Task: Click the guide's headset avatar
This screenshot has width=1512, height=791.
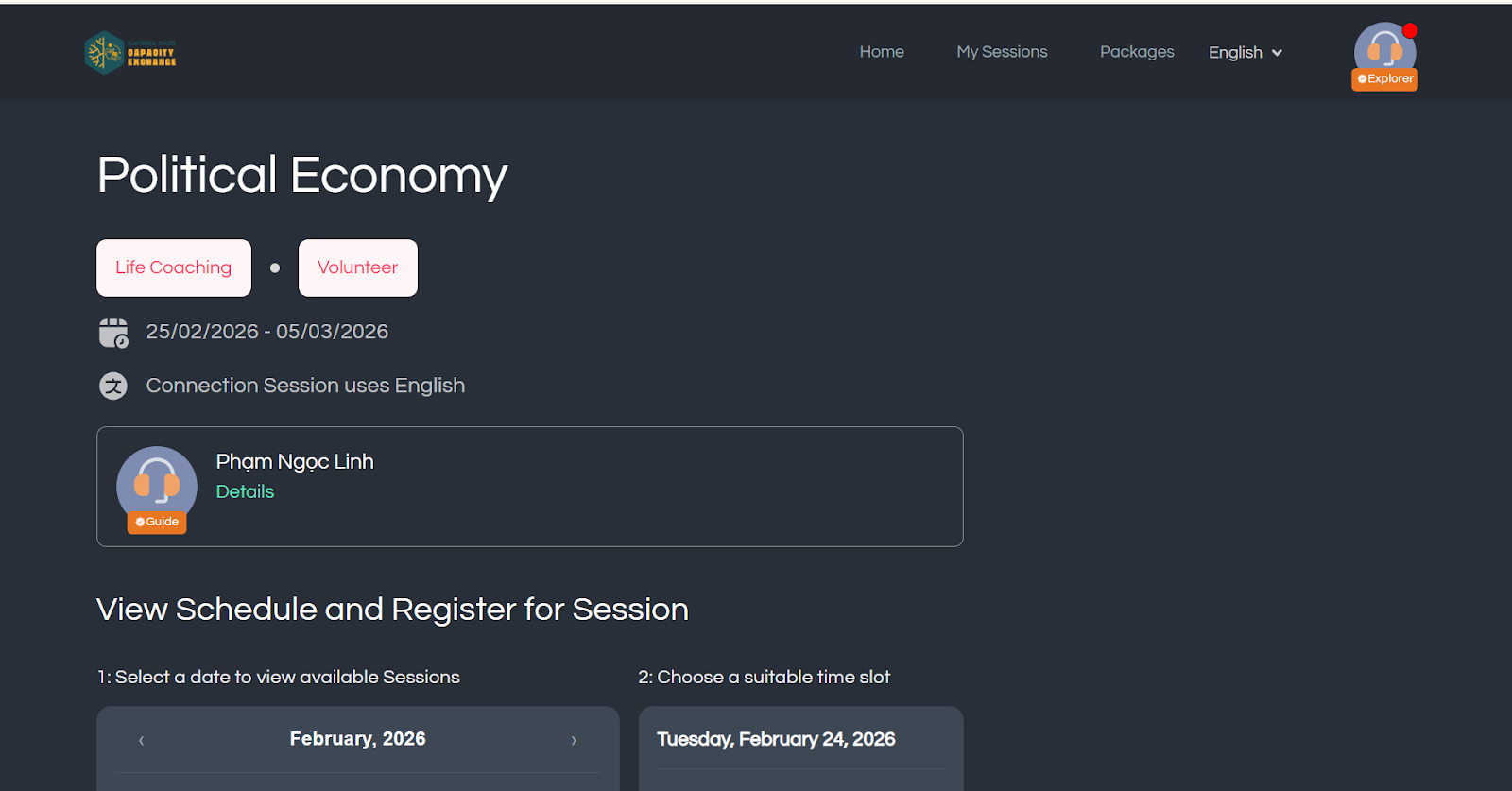Action: pos(157,482)
